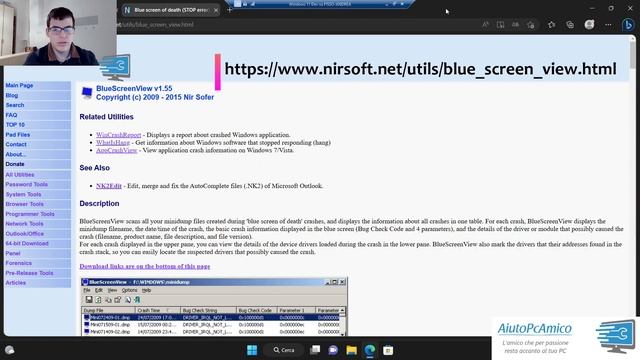The width and height of the screenshot is (640, 360).
Task: Open the weather widget icon on the taskbar
Action: (x=9, y=350)
